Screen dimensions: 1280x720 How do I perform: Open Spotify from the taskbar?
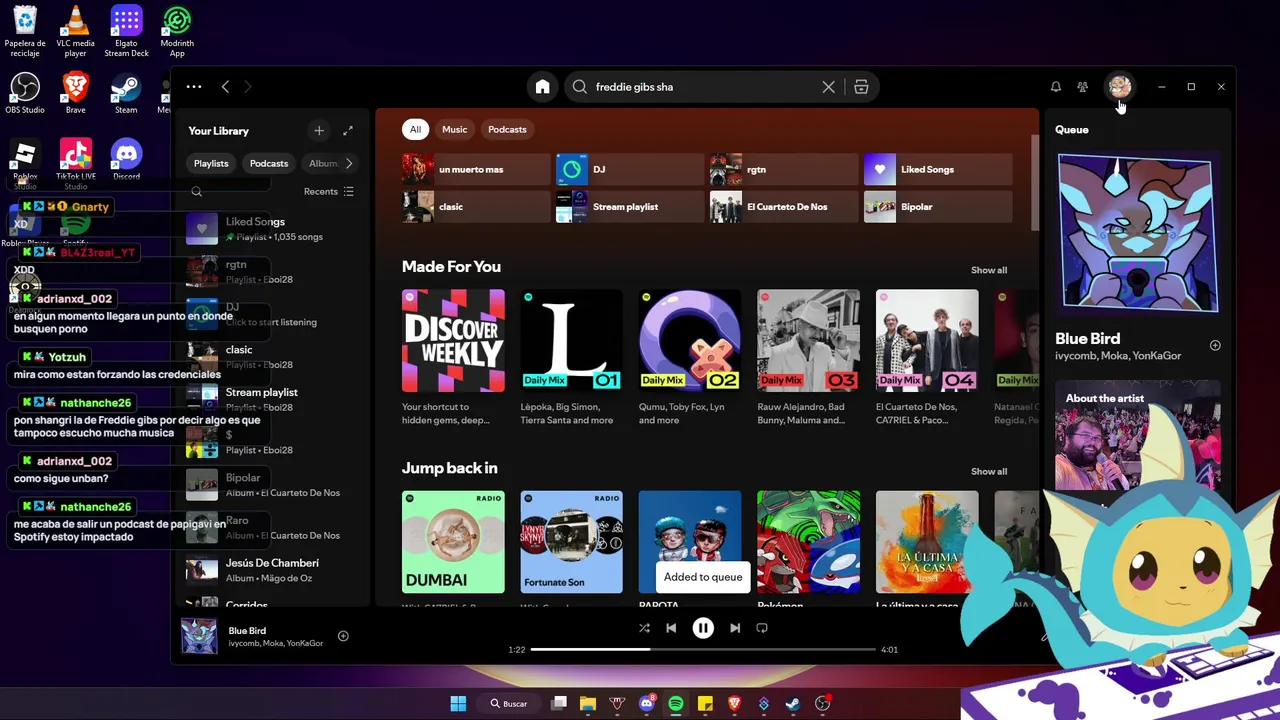point(675,703)
